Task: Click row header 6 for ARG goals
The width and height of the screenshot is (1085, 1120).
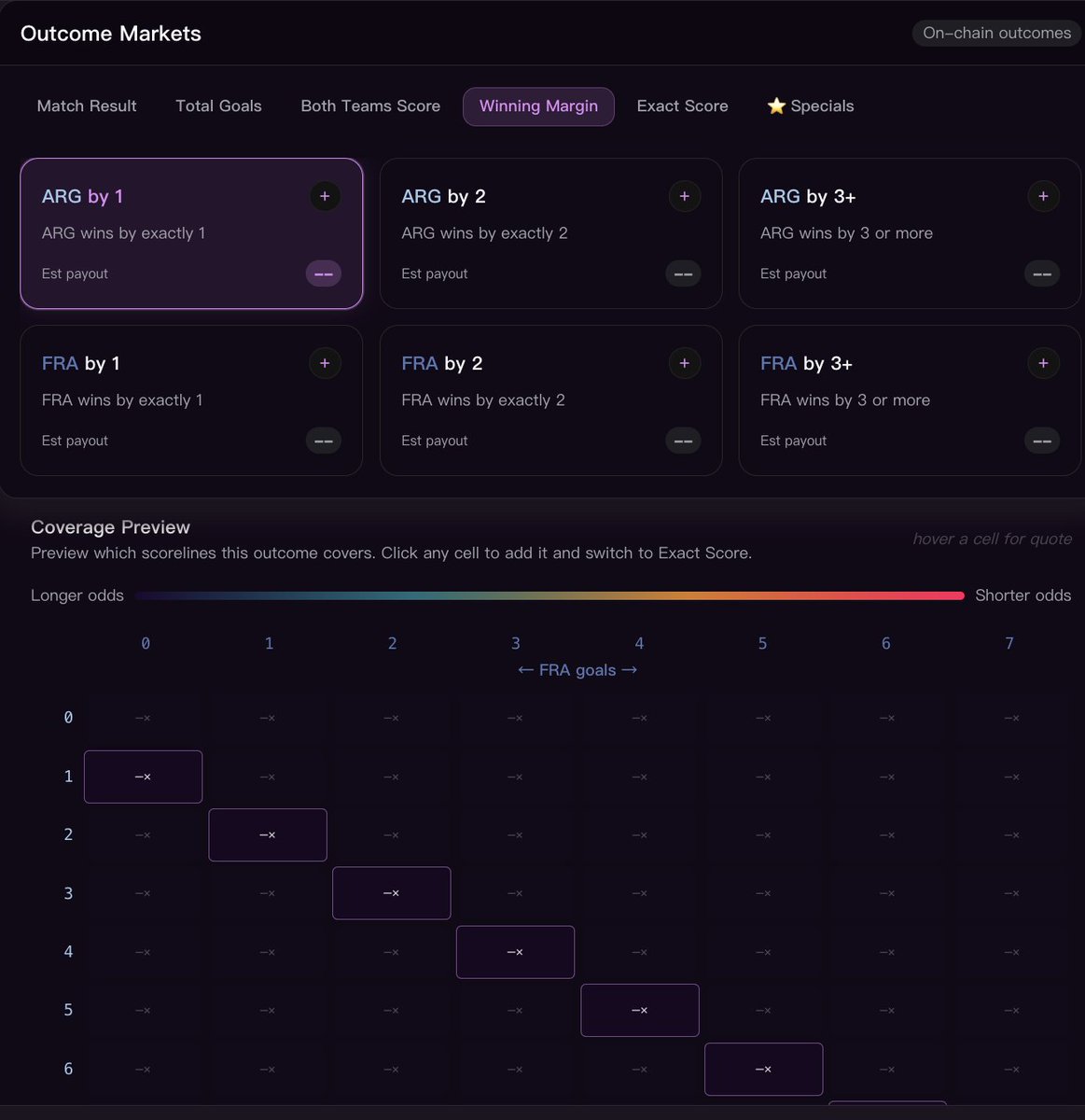Action: [68, 1069]
